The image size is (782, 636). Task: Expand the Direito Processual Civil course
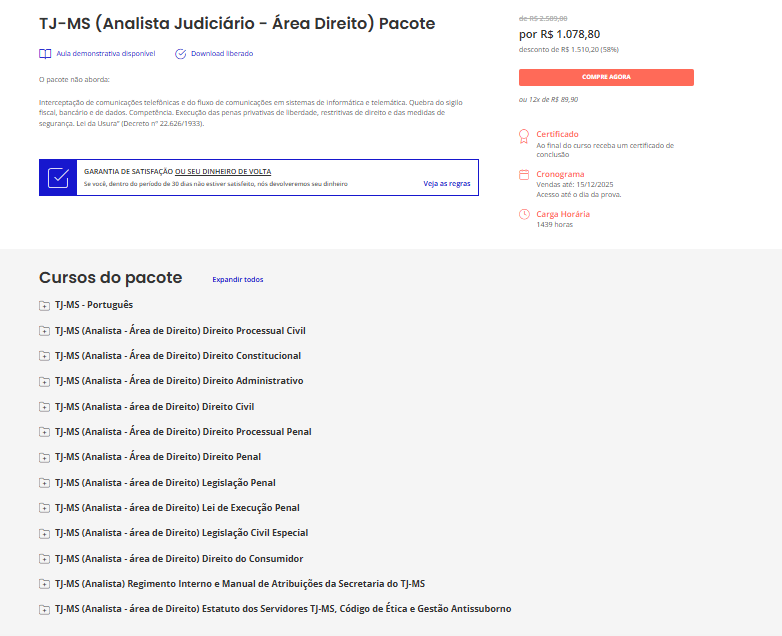point(44,331)
